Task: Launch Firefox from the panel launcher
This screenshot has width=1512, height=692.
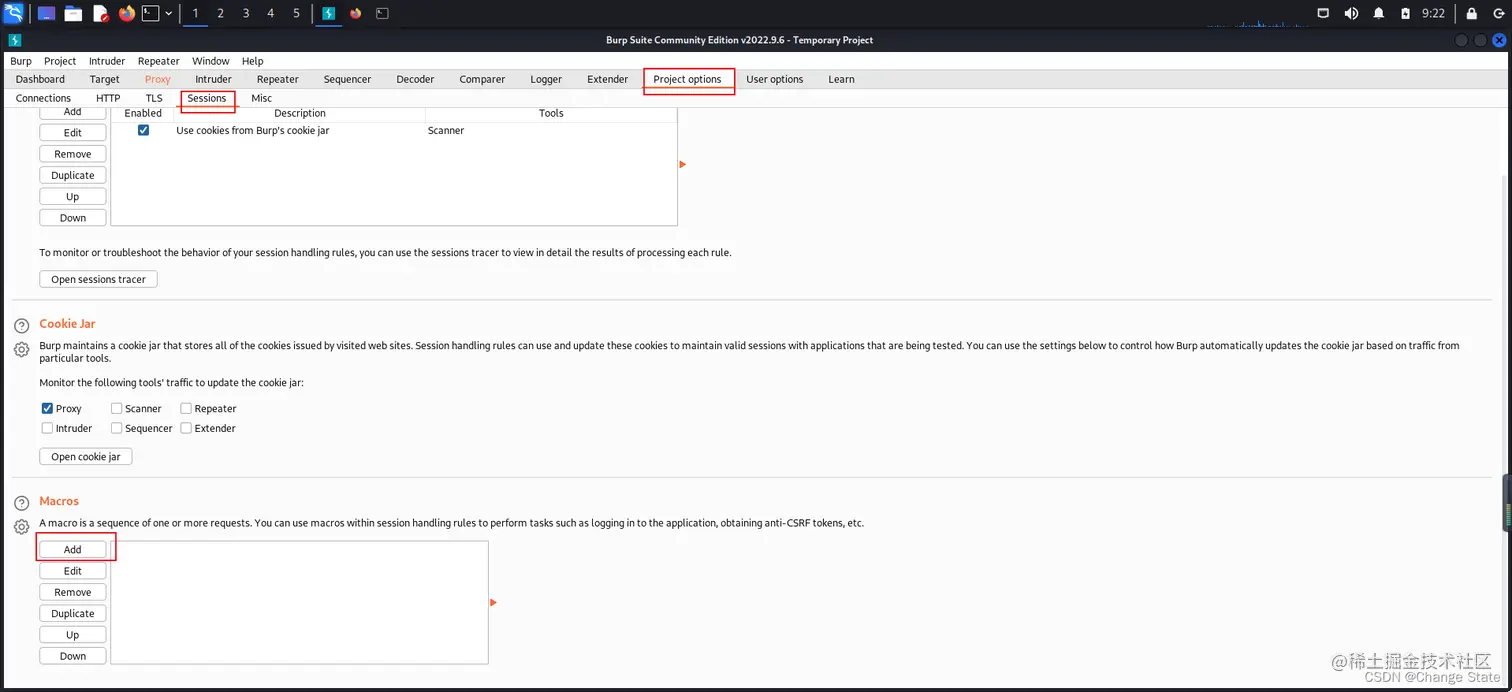Action: pos(126,13)
